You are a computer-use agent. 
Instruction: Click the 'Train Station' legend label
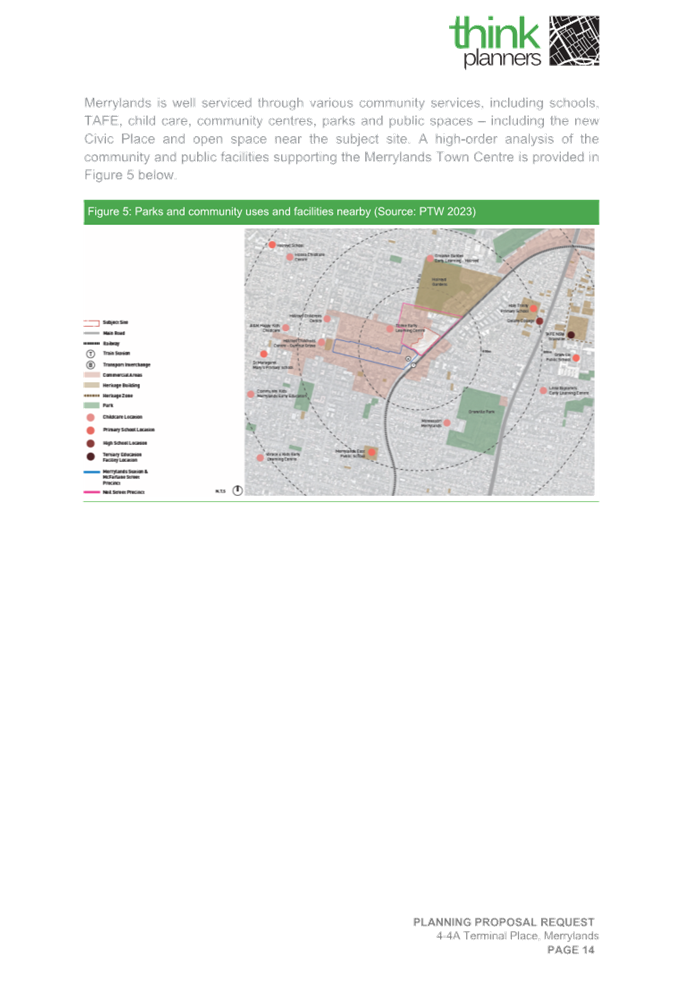117,354
